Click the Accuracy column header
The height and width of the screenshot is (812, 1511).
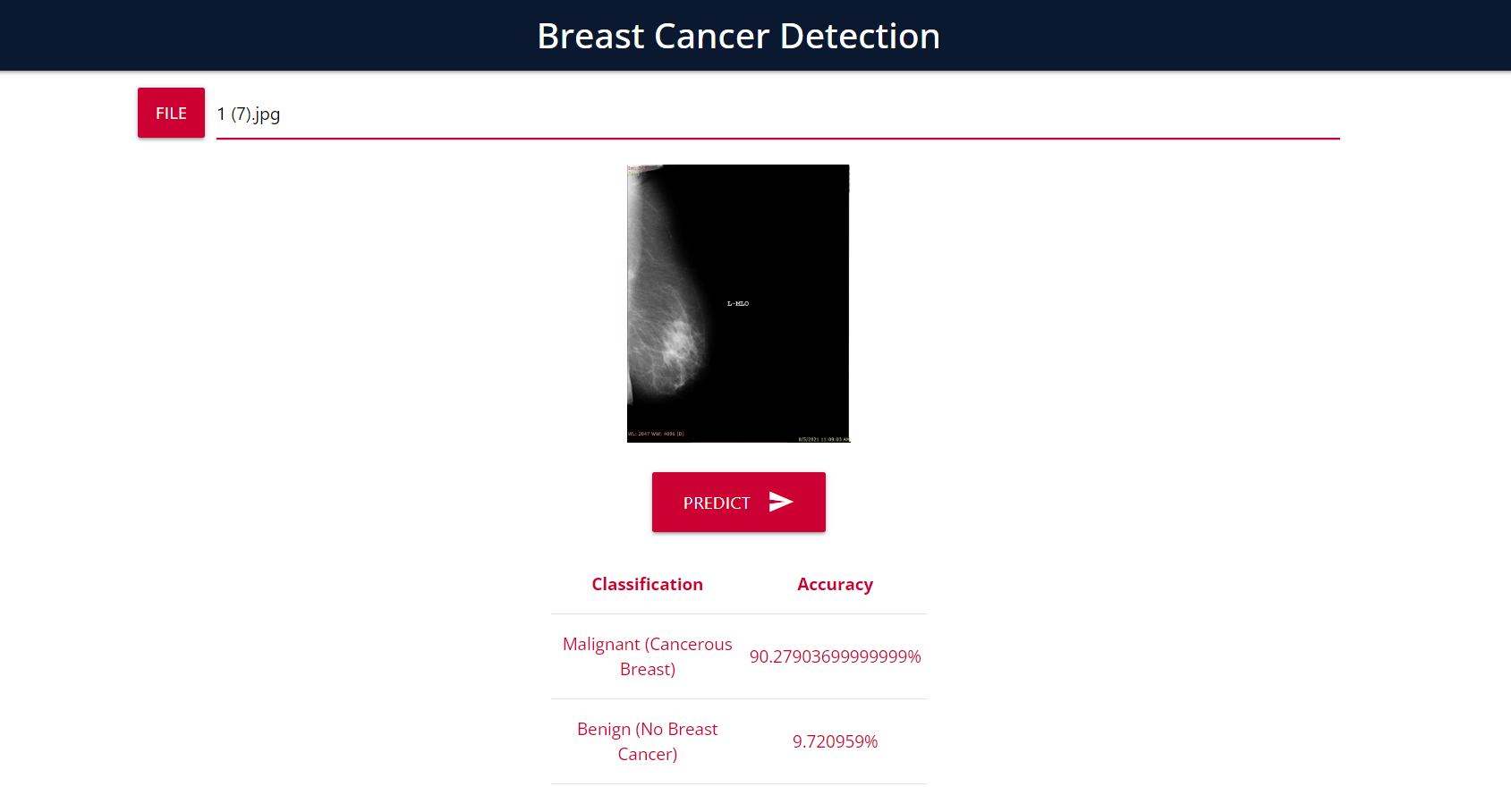point(834,584)
